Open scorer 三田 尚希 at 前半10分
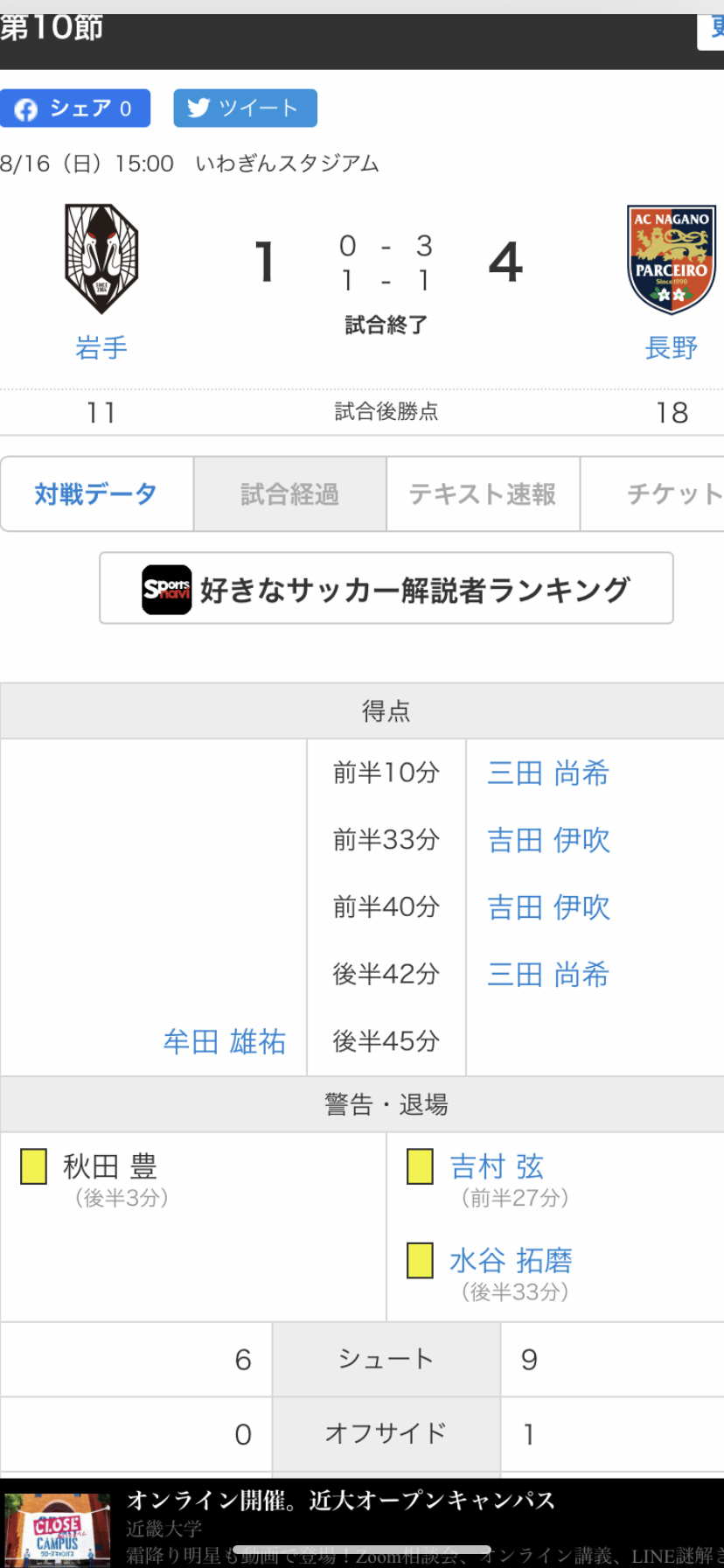Screen dimensions: 724x1568 click(x=548, y=773)
